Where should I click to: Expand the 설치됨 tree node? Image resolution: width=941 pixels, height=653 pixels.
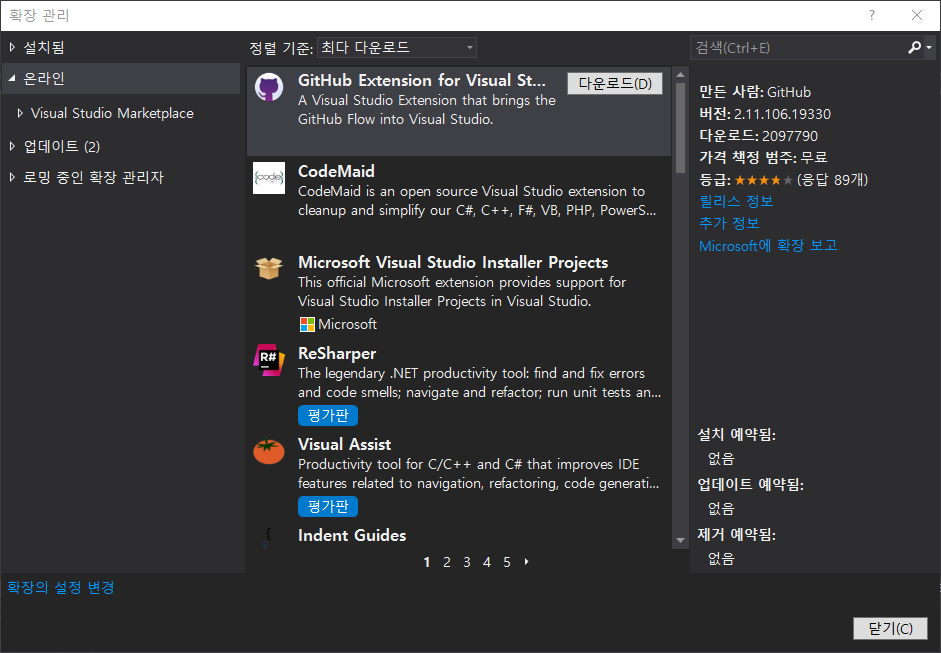click(12, 47)
